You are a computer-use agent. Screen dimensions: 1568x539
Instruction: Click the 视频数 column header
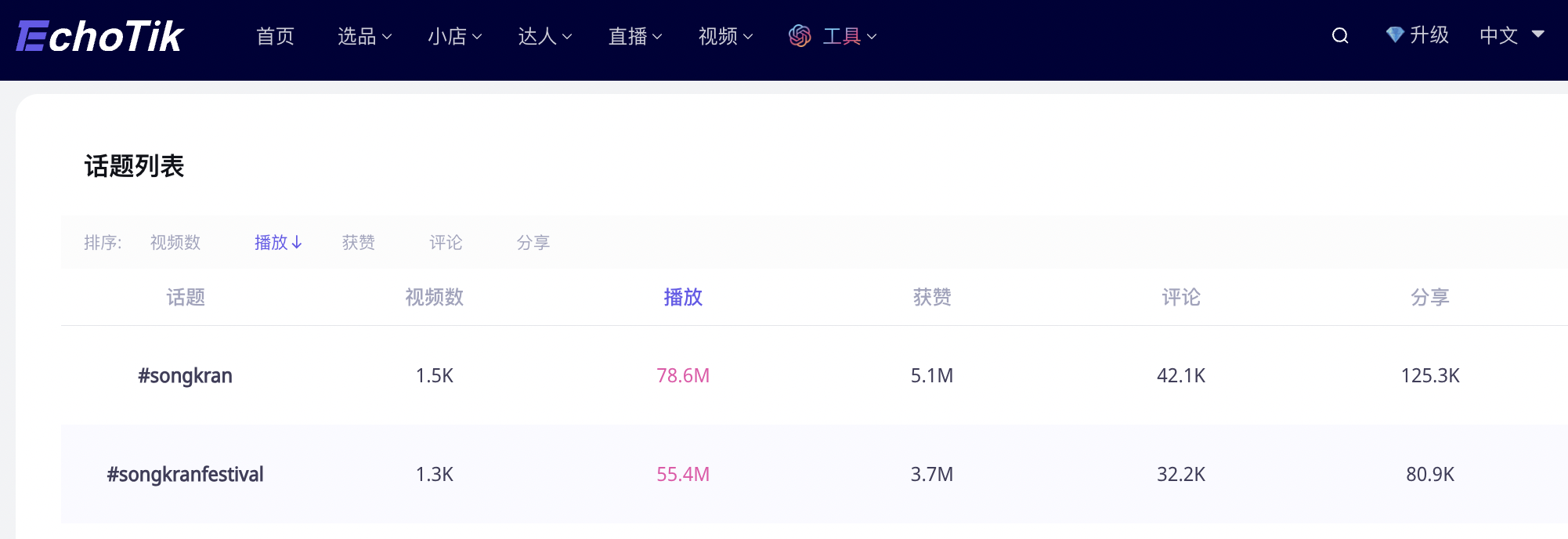[435, 298]
